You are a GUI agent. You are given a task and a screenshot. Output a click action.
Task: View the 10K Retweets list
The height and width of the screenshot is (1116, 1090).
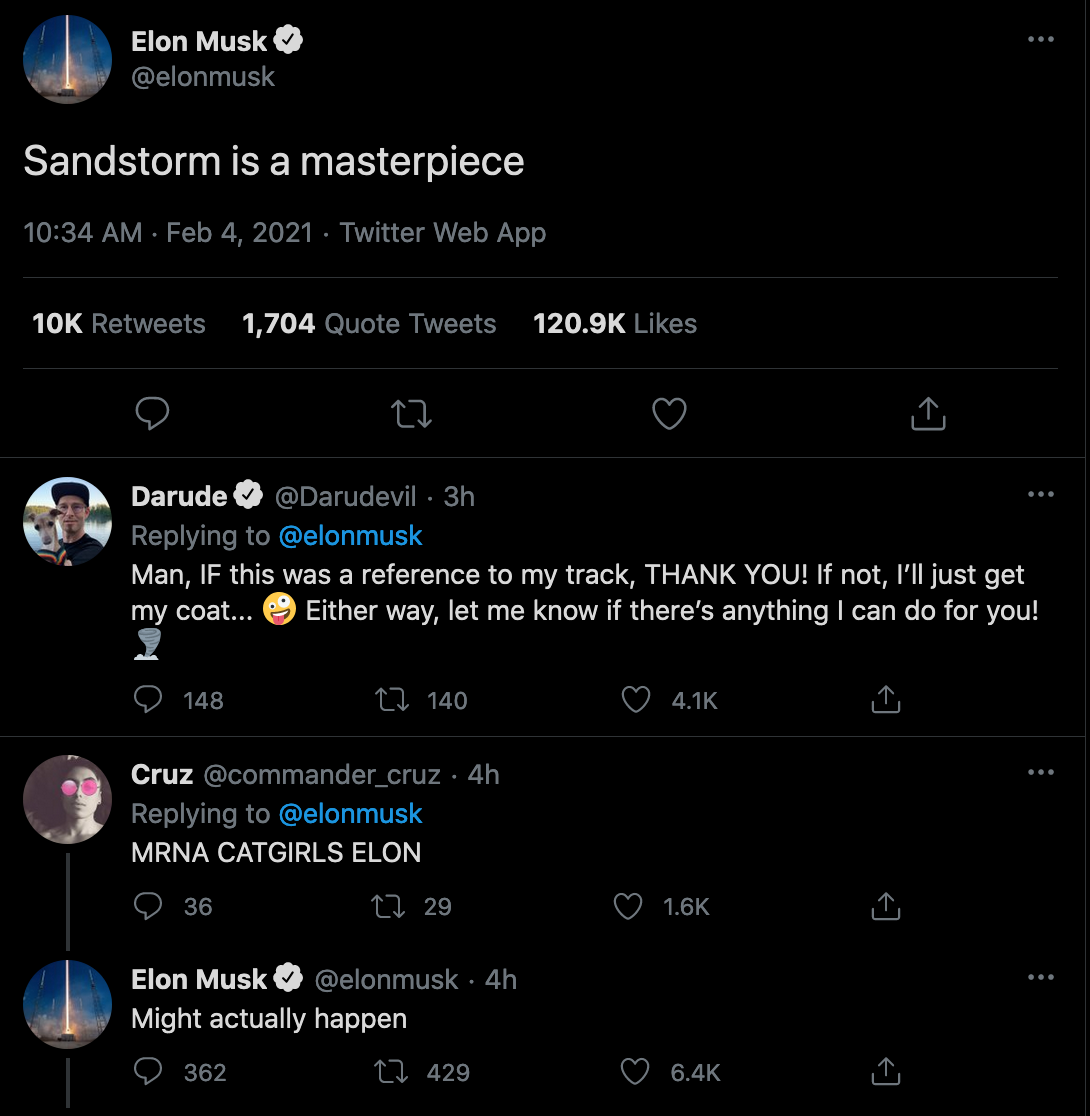(119, 324)
